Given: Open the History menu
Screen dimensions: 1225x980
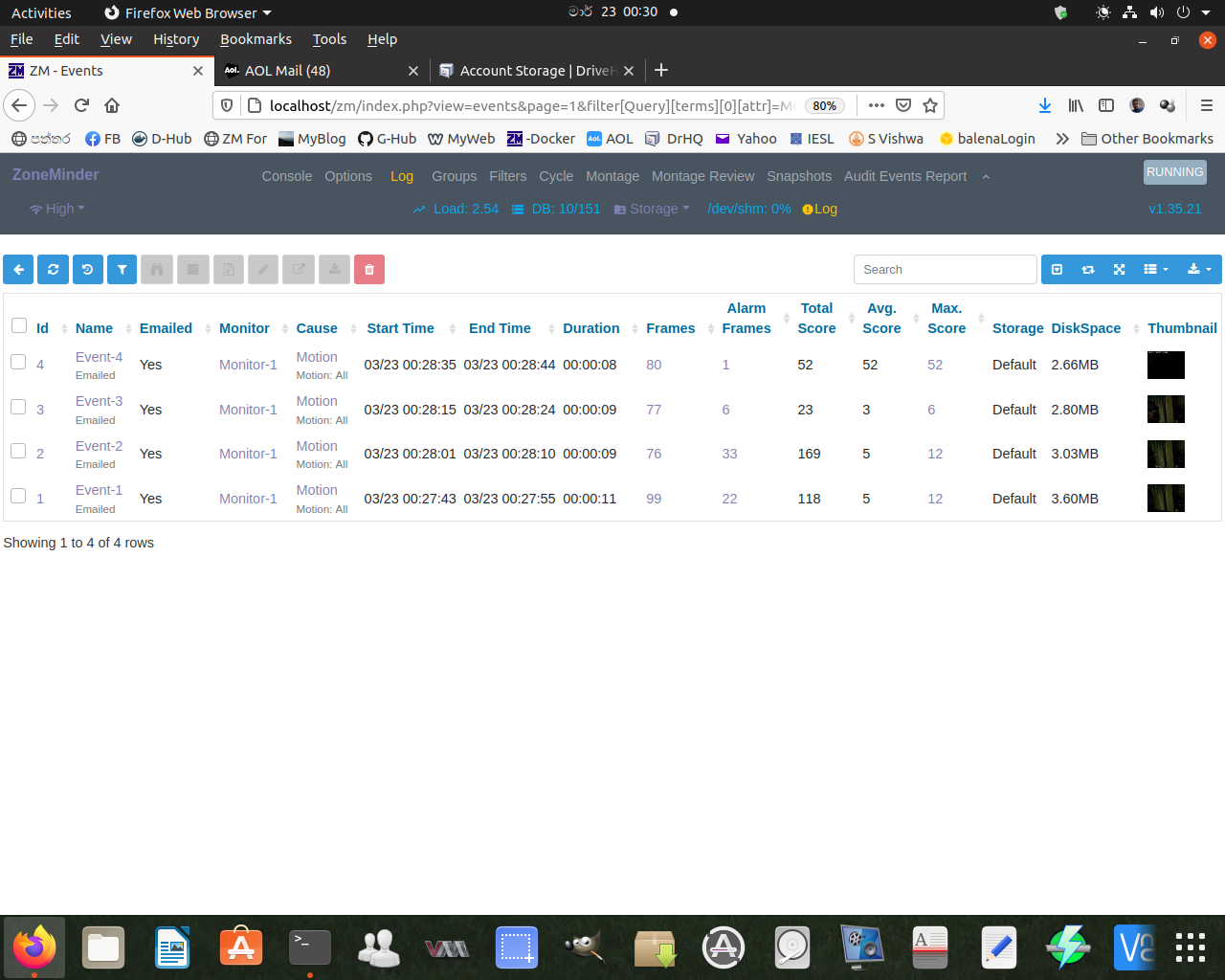Looking at the screenshot, I should [x=176, y=39].
